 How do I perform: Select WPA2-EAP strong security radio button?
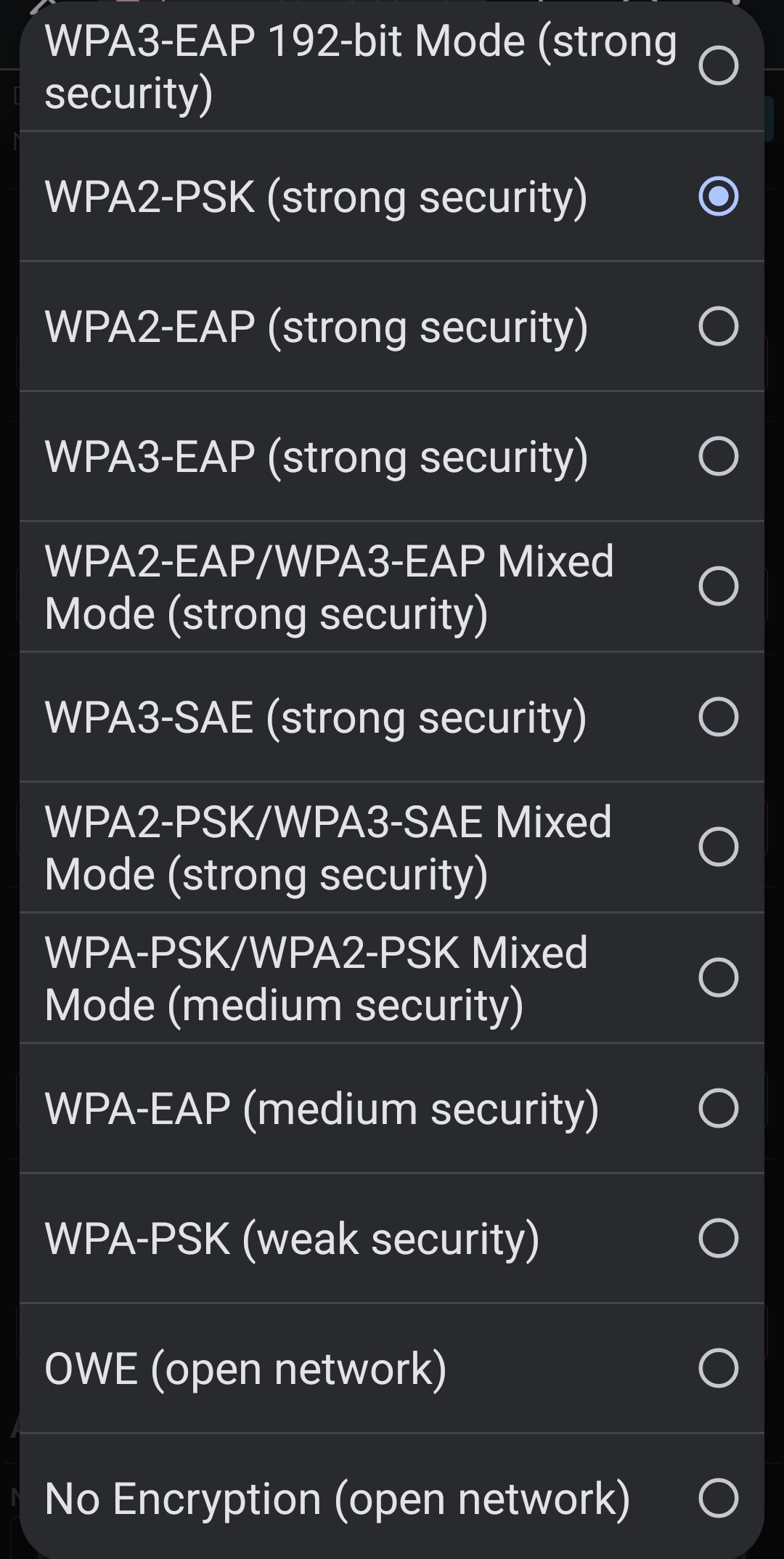coord(718,326)
